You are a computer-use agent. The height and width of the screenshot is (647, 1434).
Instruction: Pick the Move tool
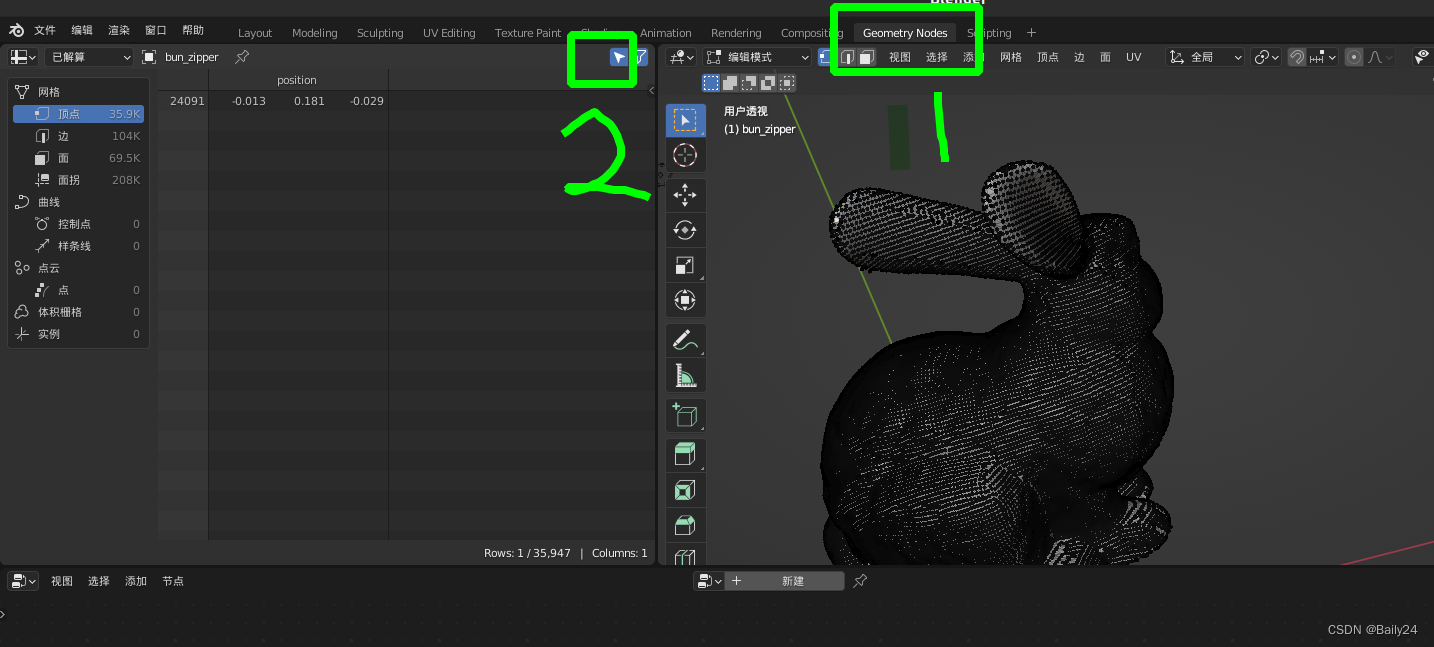click(x=685, y=195)
